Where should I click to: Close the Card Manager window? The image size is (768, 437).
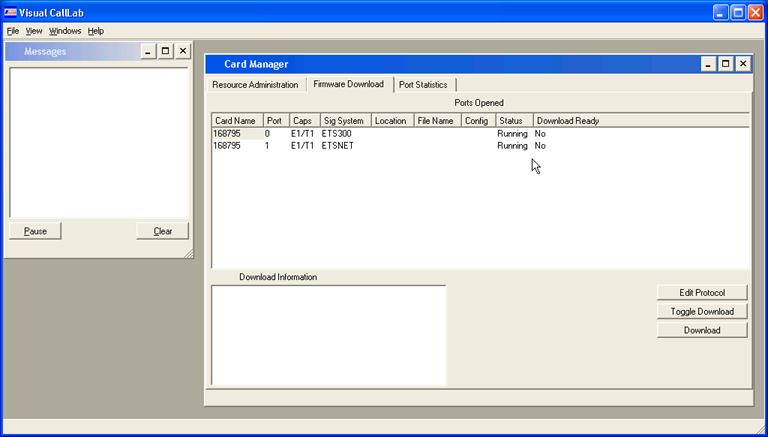pos(743,64)
